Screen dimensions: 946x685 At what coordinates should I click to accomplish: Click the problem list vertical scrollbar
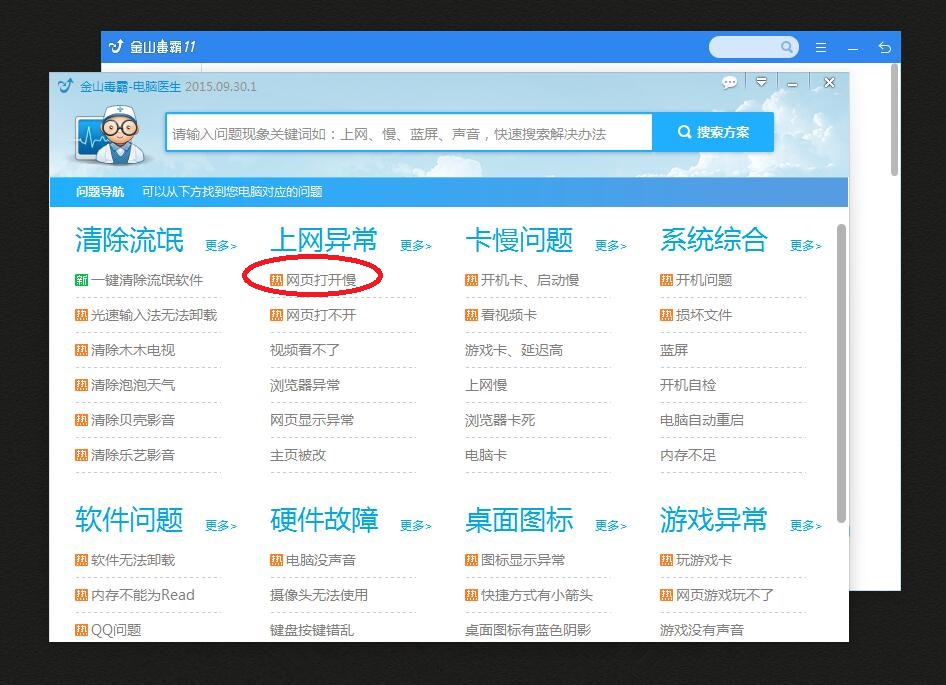(x=841, y=373)
